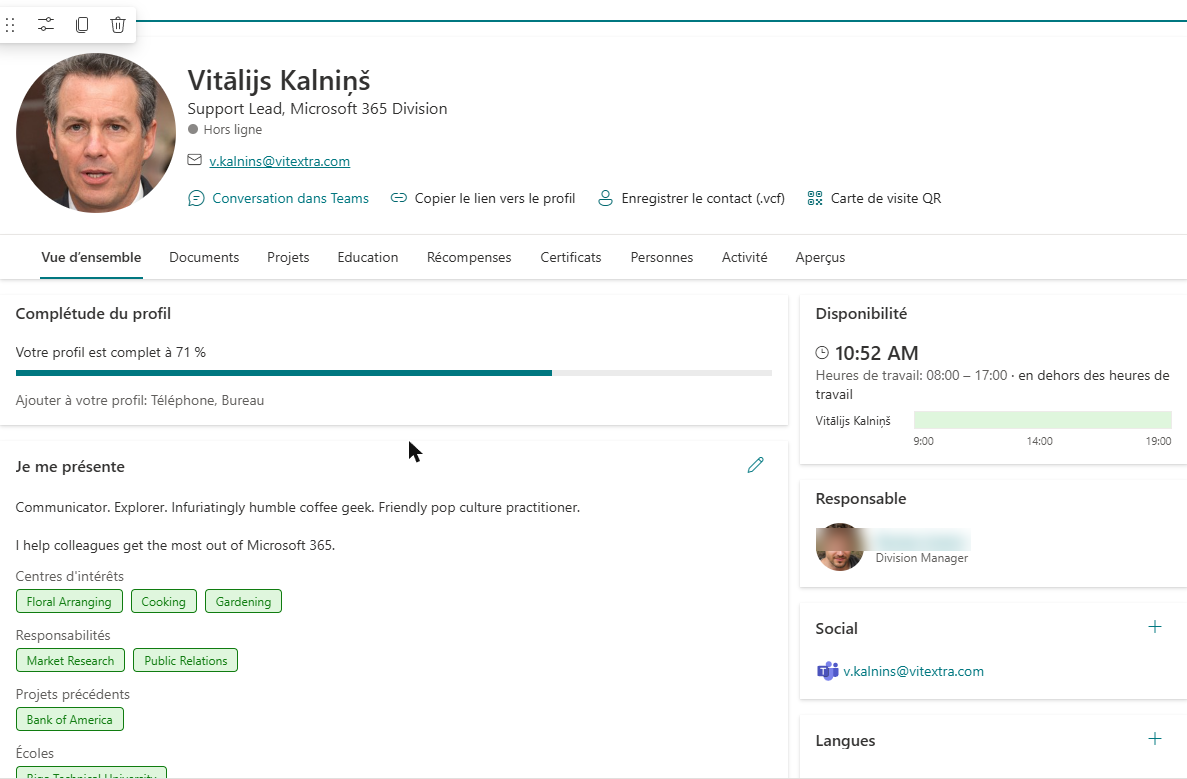
Task: Open the Personnes tab
Action: (662, 257)
